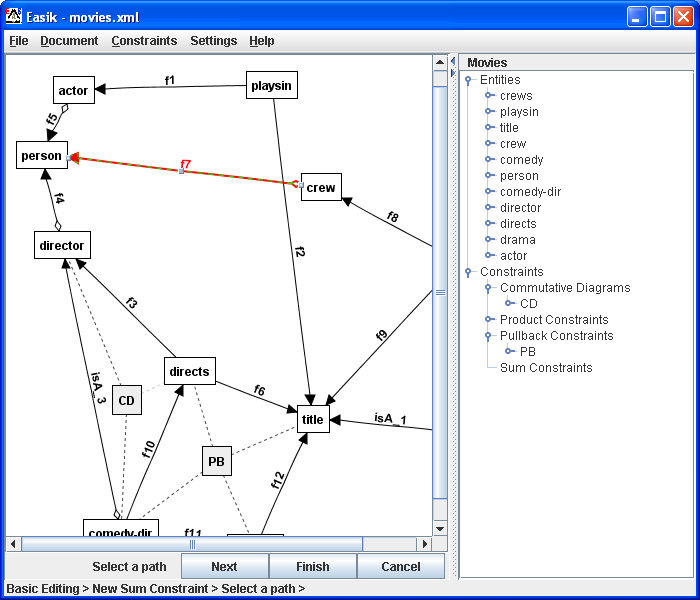Select the crew entity box

[x=321, y=187]
